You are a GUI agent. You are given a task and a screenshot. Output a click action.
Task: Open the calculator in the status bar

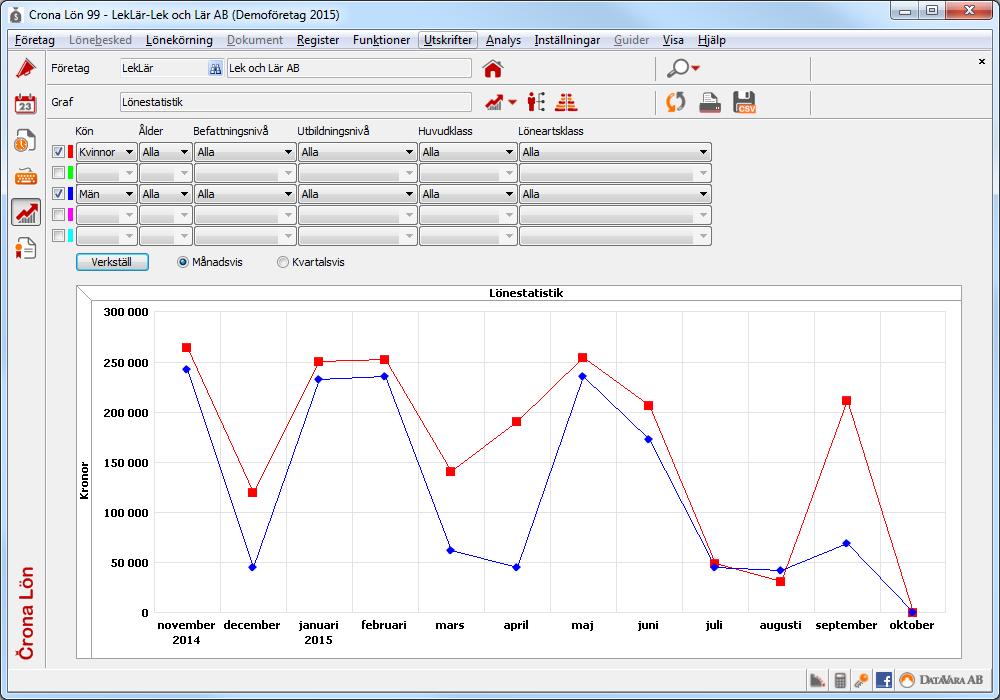pos(840,680)
